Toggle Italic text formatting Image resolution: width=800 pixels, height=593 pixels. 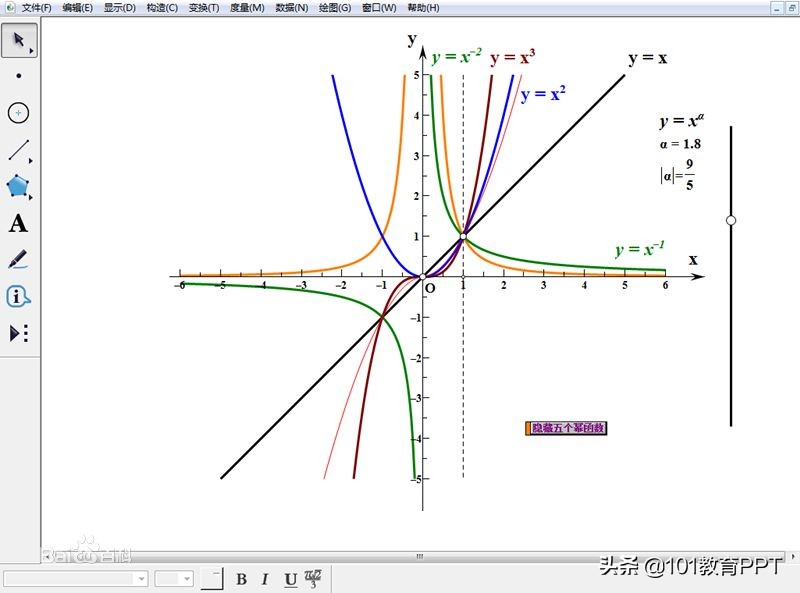tap(265, 579)
